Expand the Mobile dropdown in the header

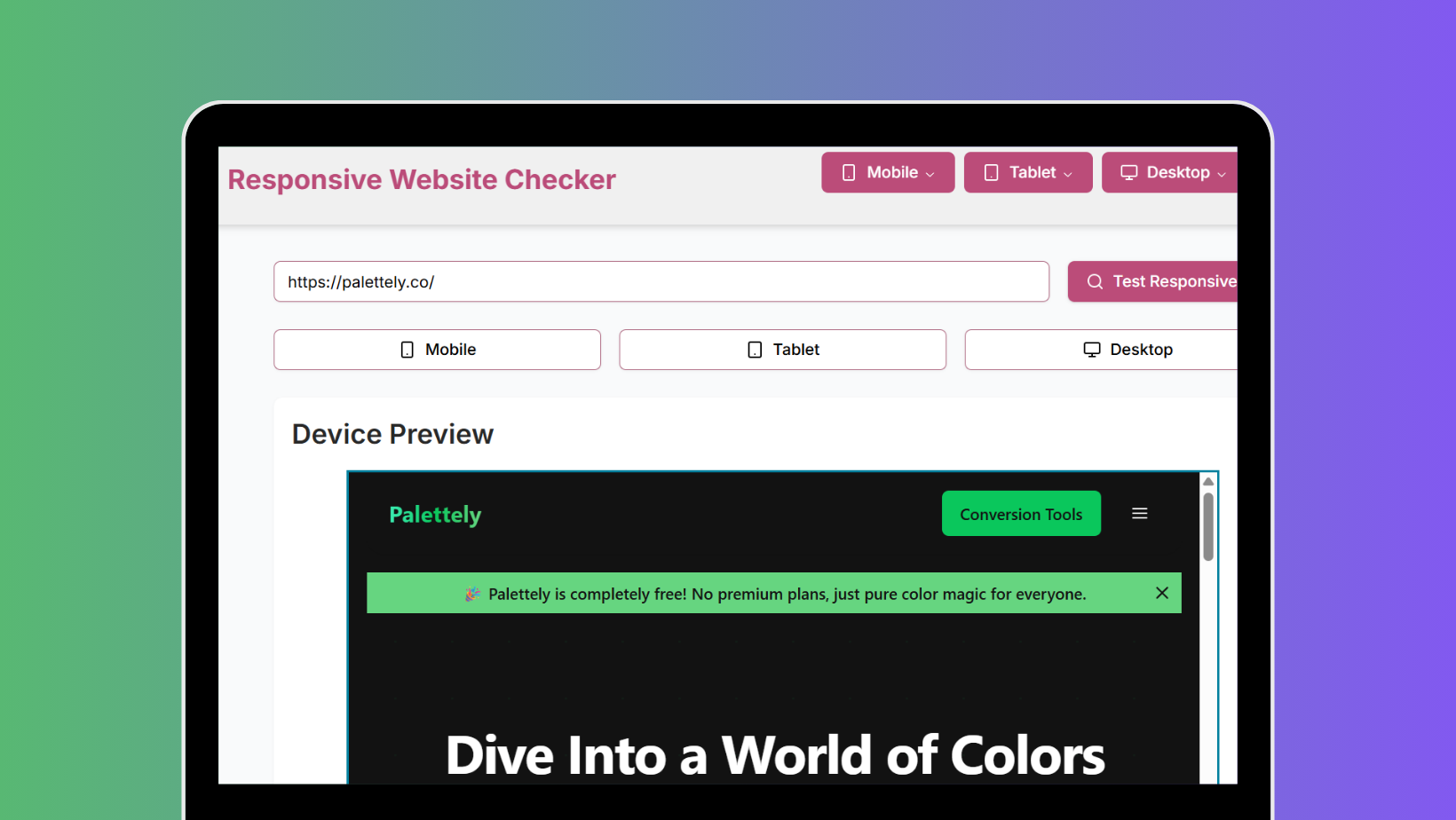[x=930, y=173]
